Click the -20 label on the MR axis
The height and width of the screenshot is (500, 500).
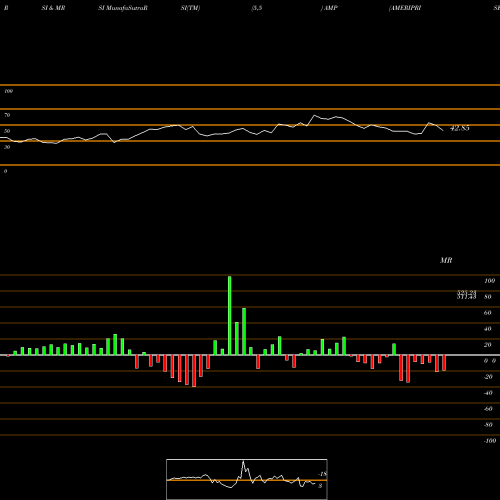488,377
